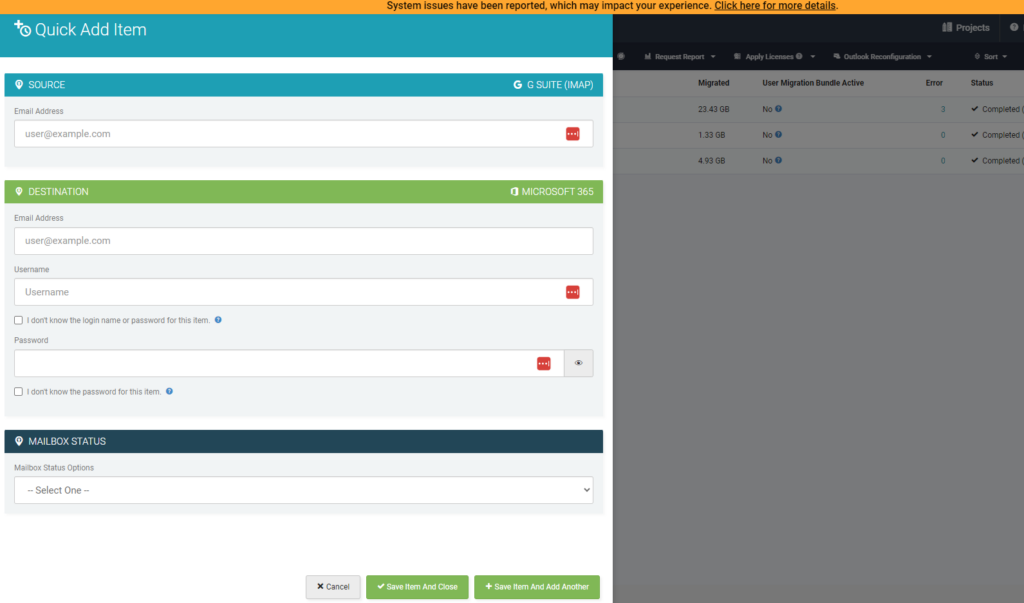Check 'I don't know the password for this item'
The width and height of the screenshot is (1024, 603).
(19, 392)
